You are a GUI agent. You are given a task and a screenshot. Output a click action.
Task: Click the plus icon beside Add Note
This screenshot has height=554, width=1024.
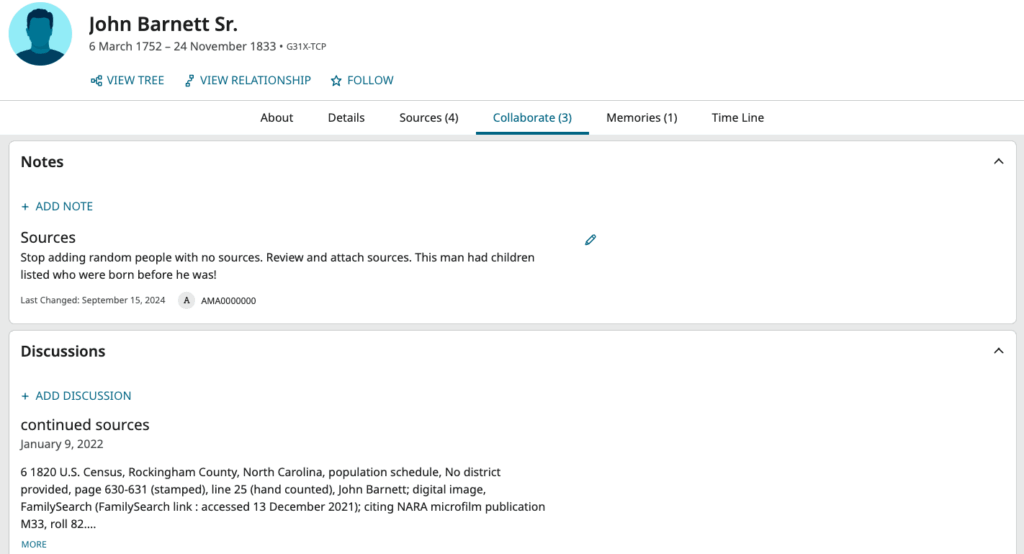25,206
